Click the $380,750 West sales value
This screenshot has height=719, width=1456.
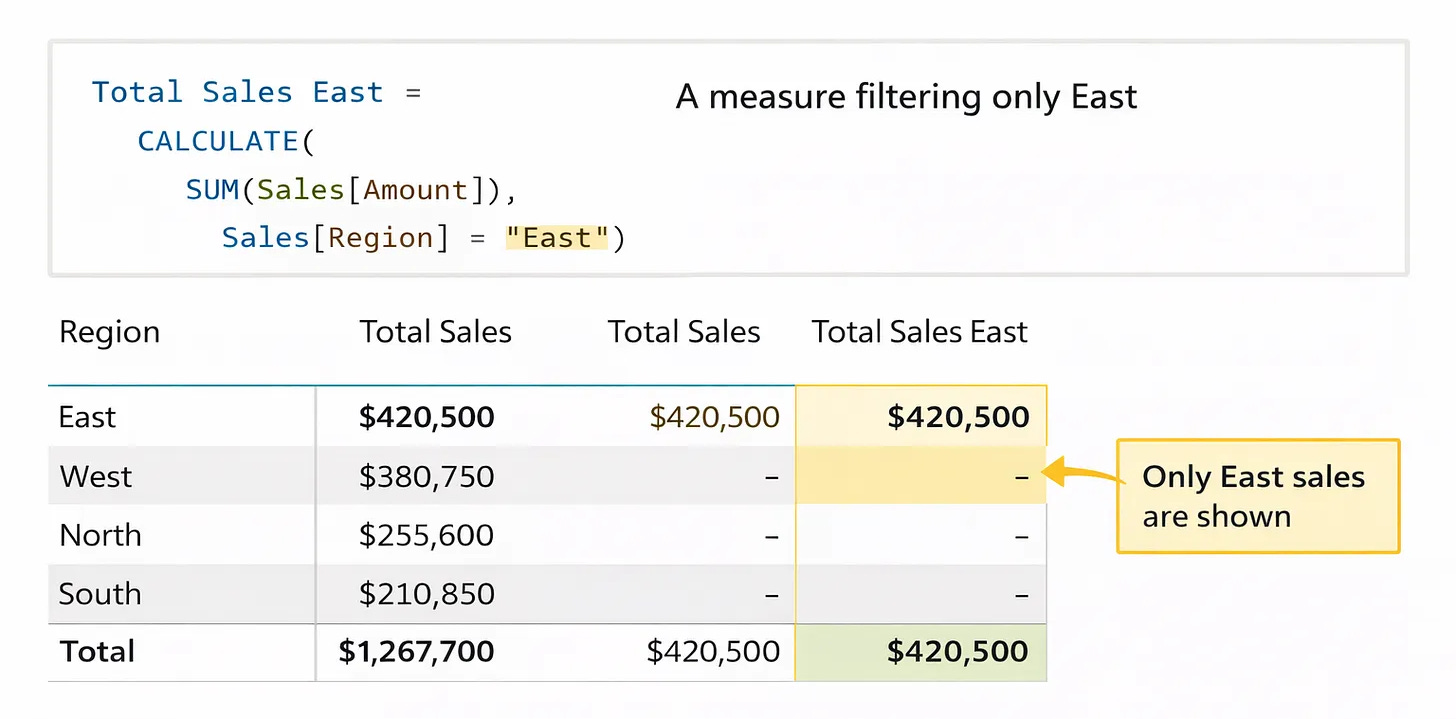427,476
